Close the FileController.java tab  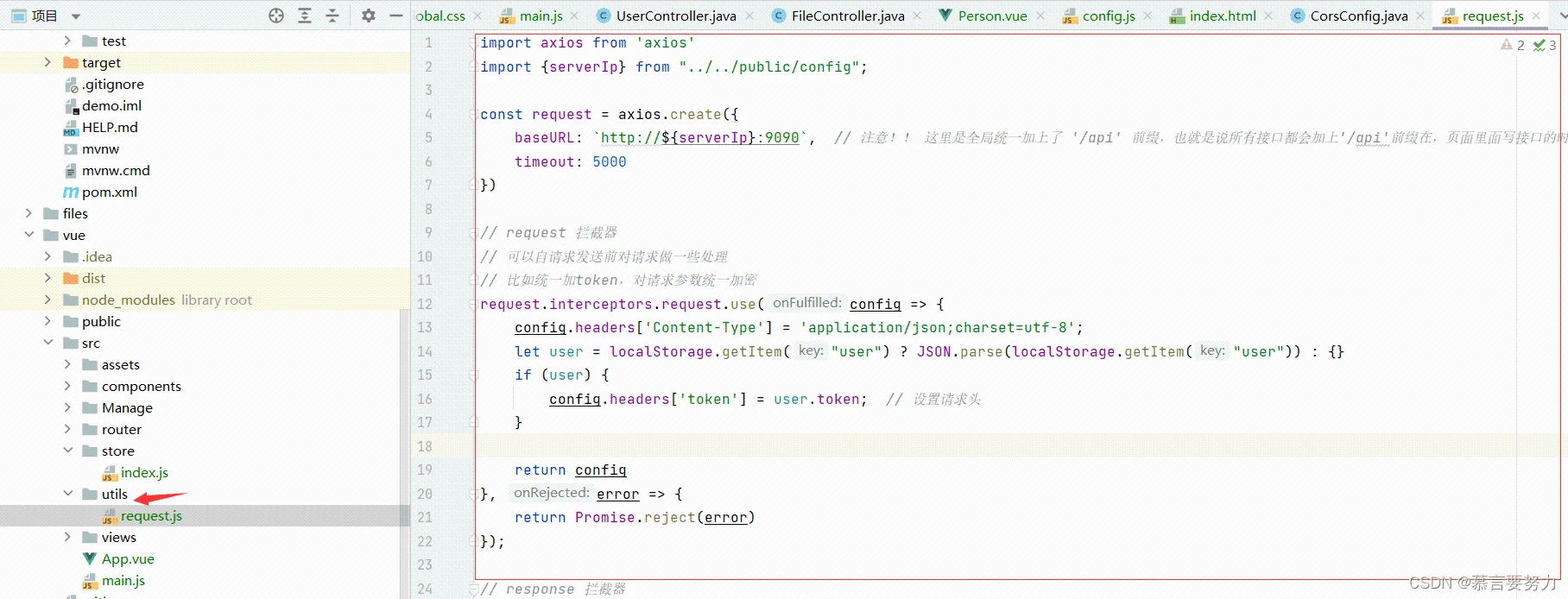coord(917,16)
